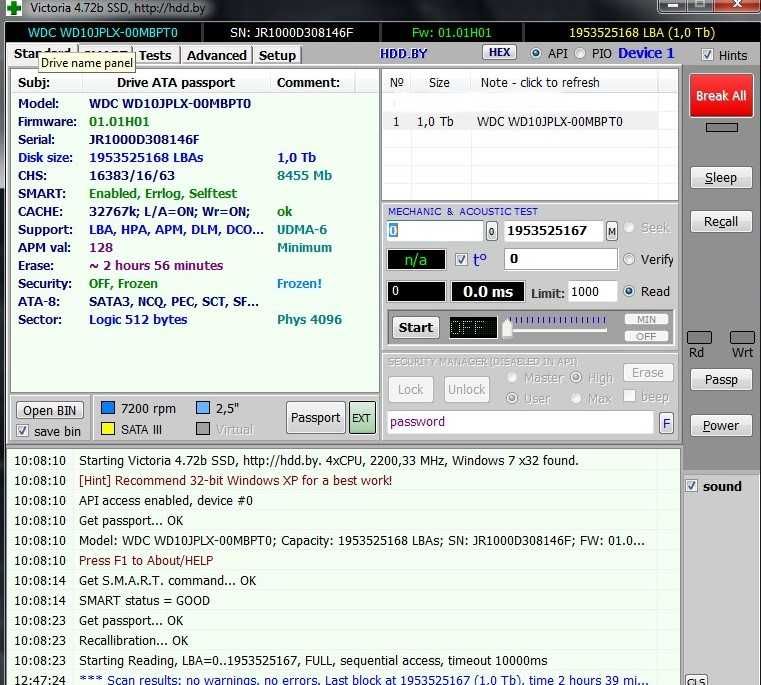The width and height of the screenshot is (761, 685).
Task: Open the Tests tab
Action: click(155, 55)
